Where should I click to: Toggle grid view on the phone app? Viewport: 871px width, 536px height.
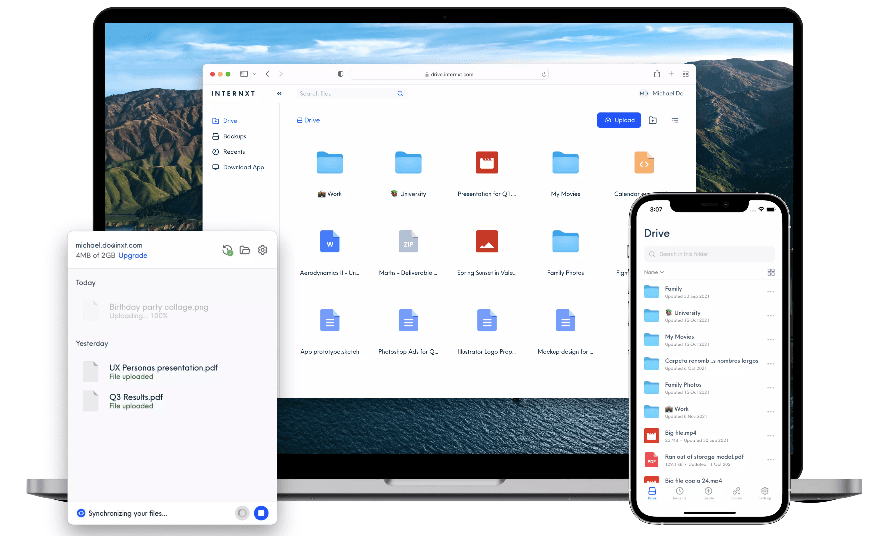click(771, 272)
